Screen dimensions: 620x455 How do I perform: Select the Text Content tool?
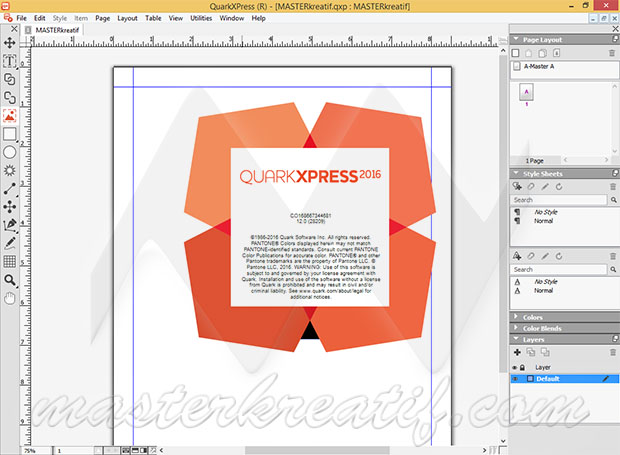point(9,61)
